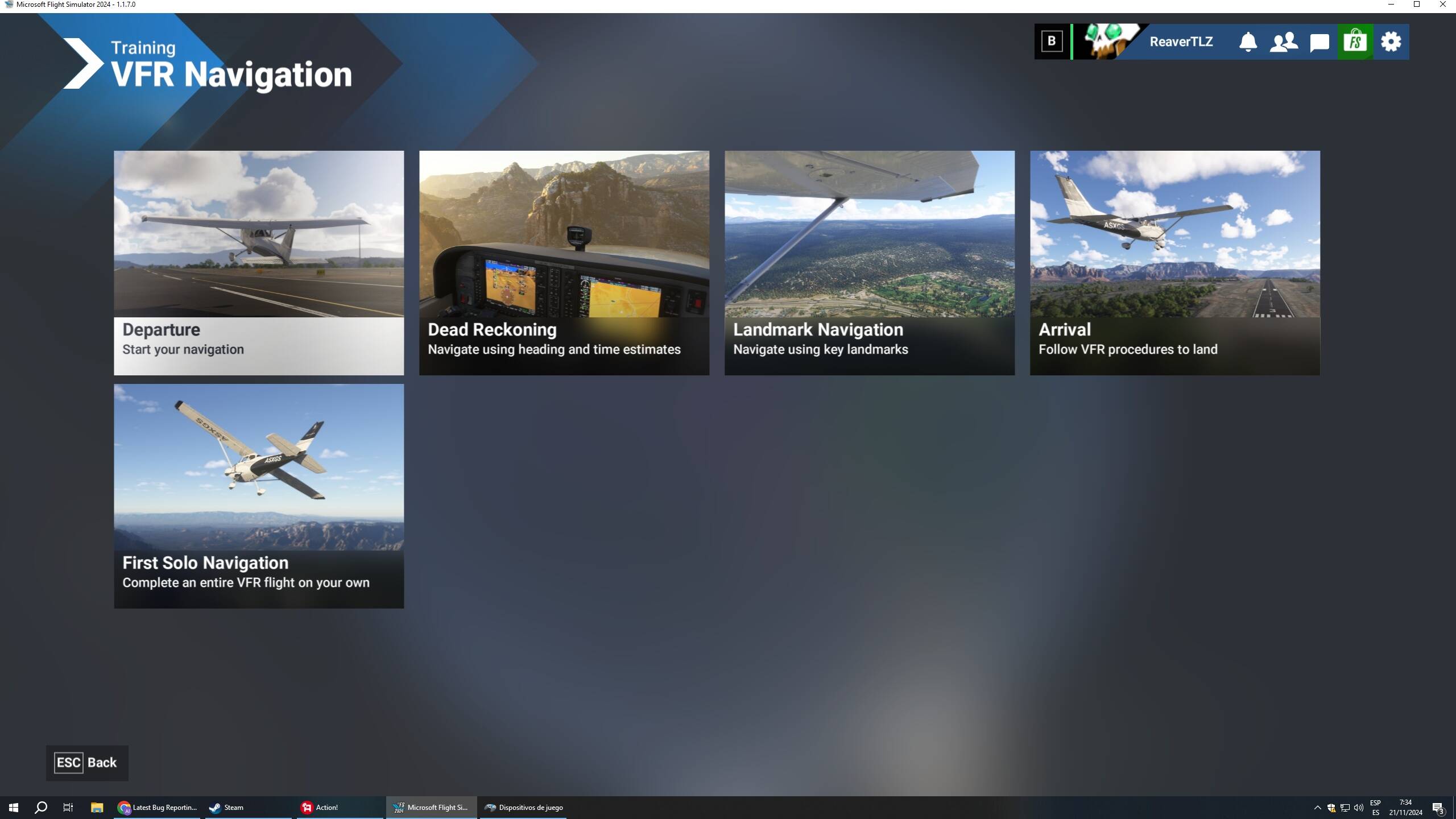
Task: Click 'Navigate using key landmarks' text
Action: pos(820,349)
